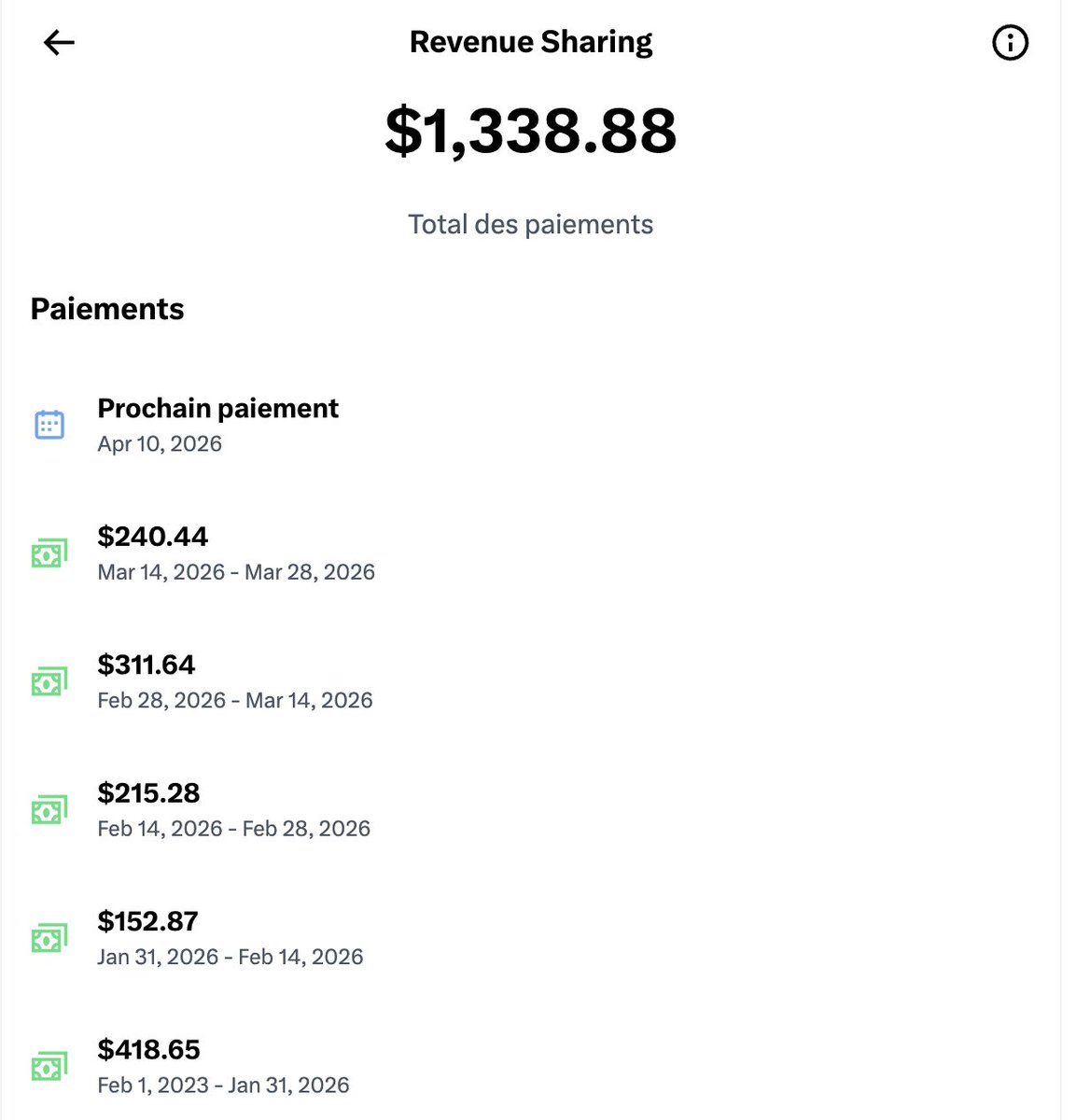Screen dimensions: 1076x1120
Task: Click the money icon next to $240.44
Action: tap(49, 553)
